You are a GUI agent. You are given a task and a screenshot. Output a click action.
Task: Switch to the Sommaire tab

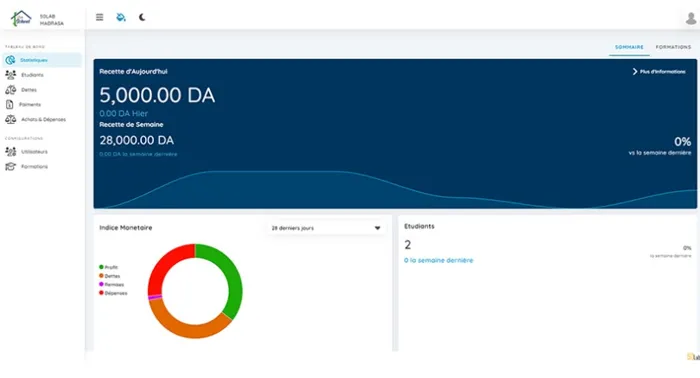tap(629, 47)
